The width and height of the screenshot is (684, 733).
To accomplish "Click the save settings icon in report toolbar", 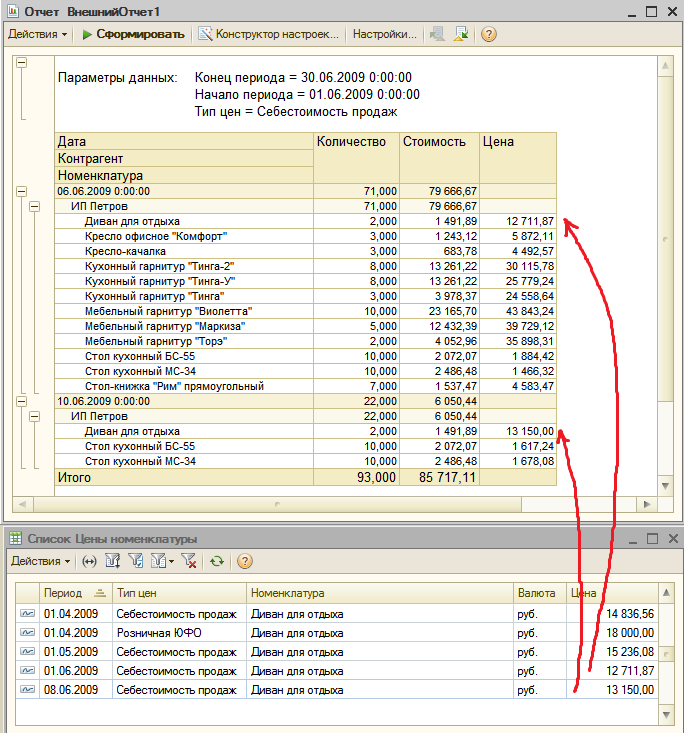I will click(461, 34).
